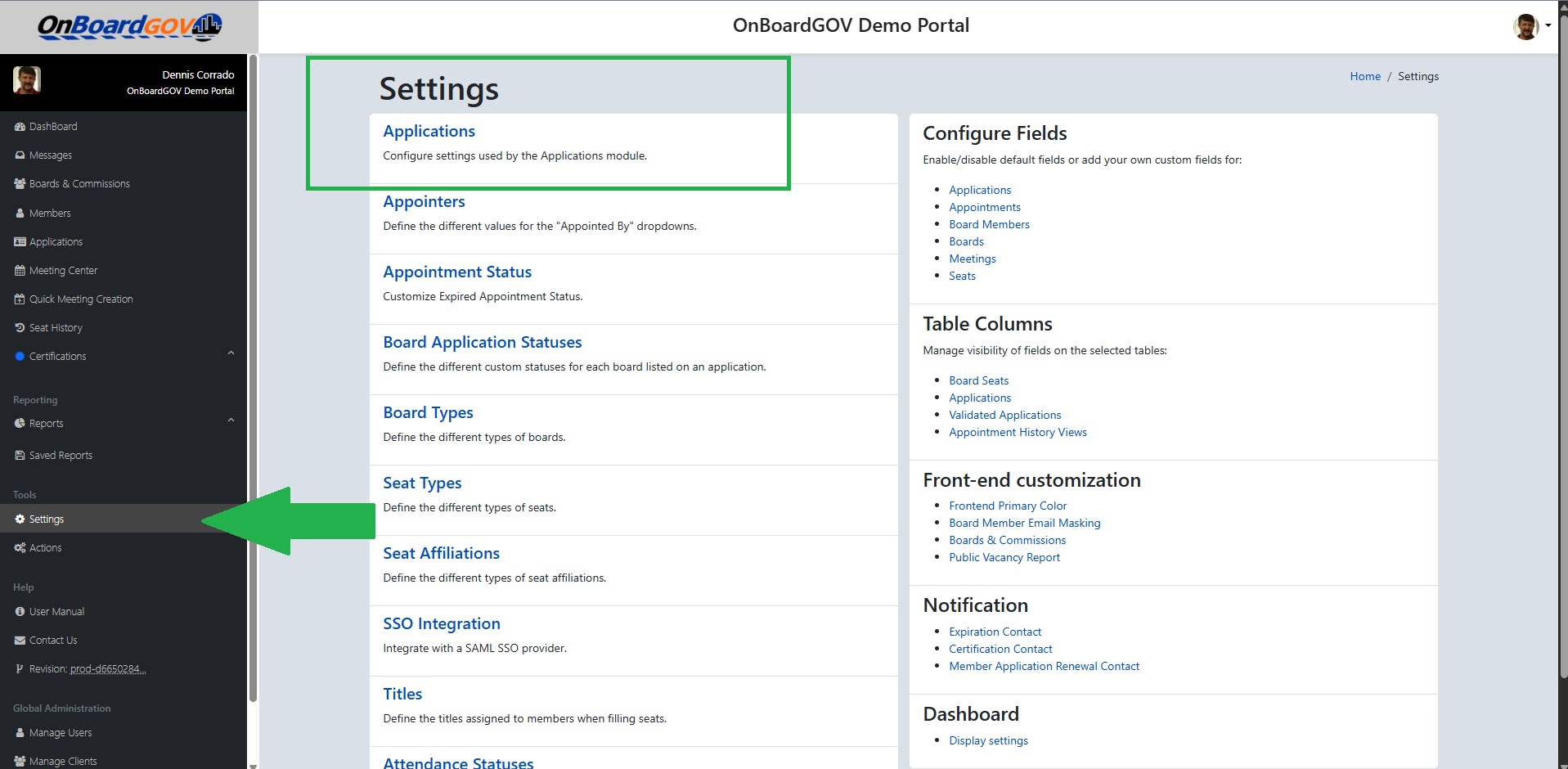Configure fields for Meetings
This screenshot has width=1568, height=769.
click(973, 259)
